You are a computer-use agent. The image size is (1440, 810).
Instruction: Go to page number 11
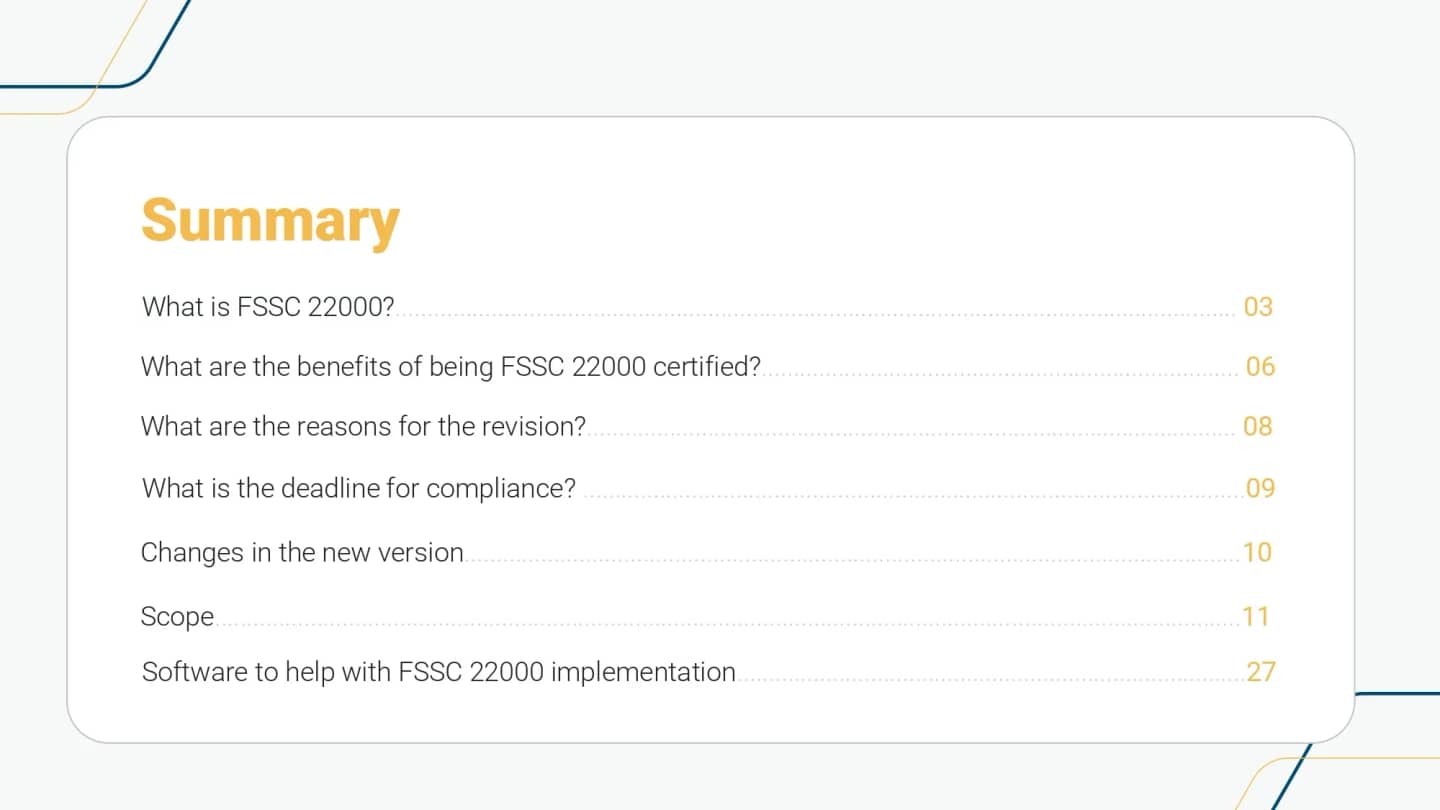click(1255, 616)
